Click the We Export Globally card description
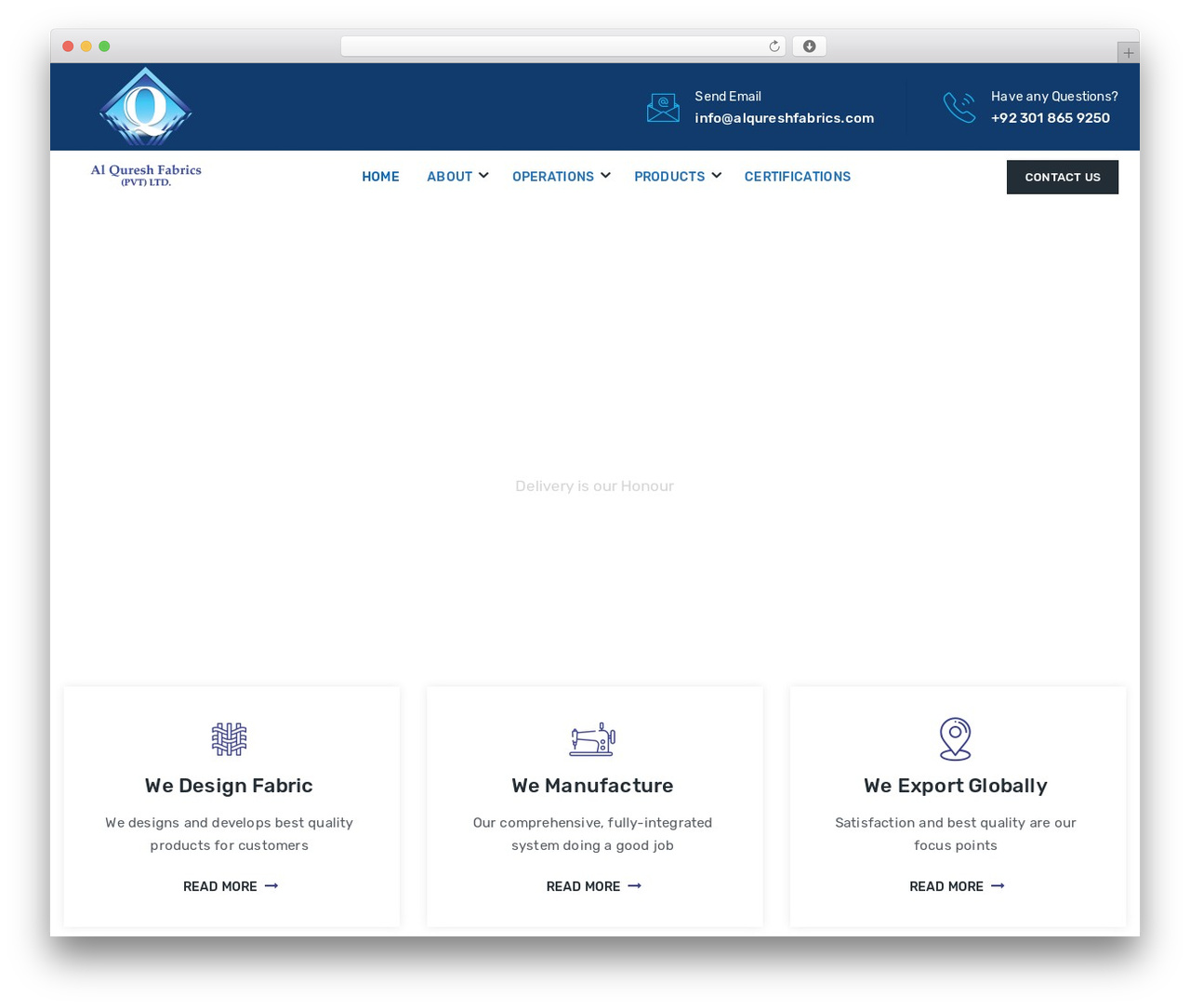 [956, 834]
